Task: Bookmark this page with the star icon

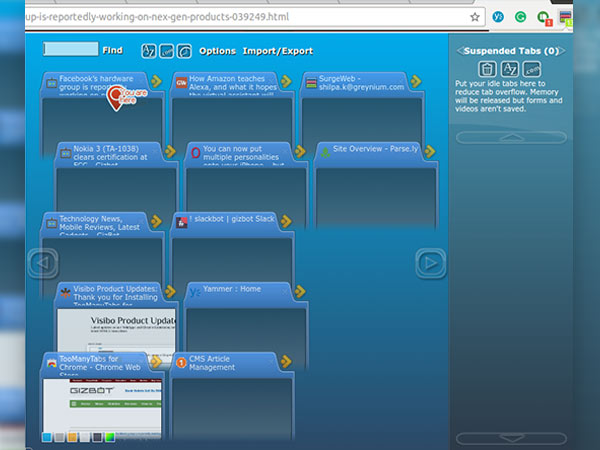Action: [475, 17]
